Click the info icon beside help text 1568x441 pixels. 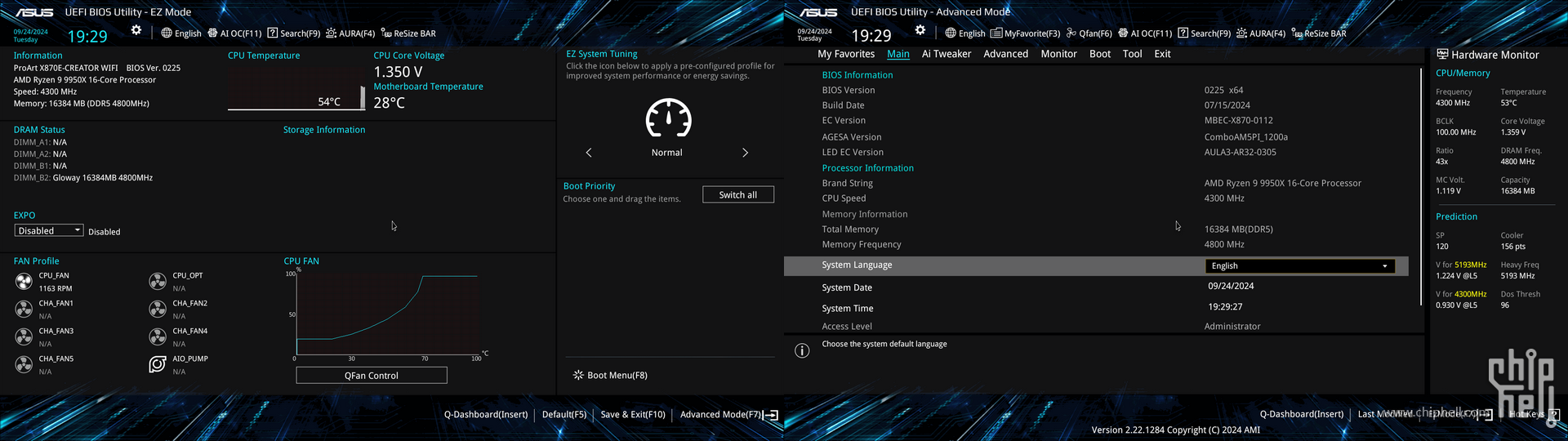pyautogui.click(x=802, y=350)
